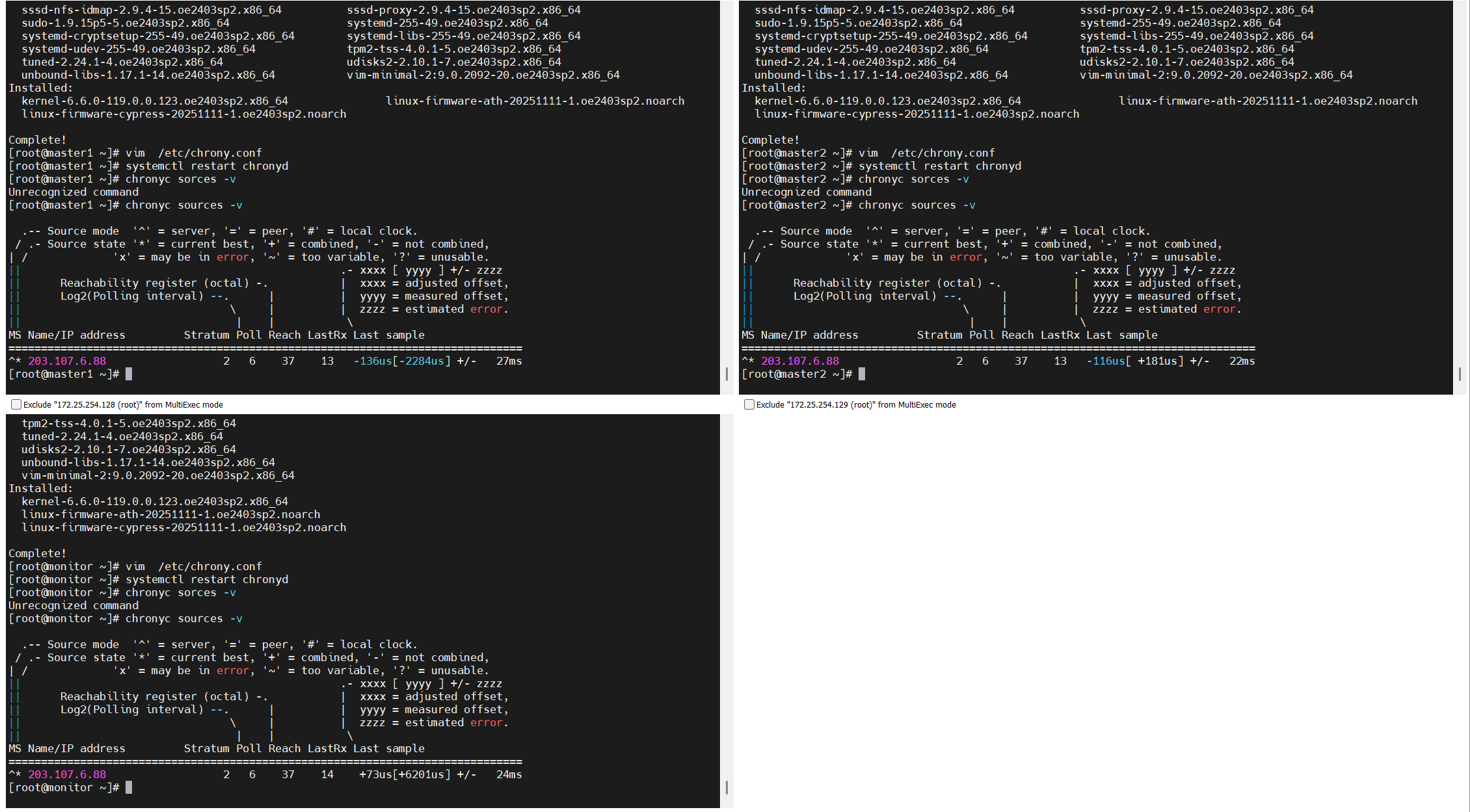The width and height of the screenshot is (1470, 812).
Task: Click "Complete!" text in master2 terminal
Action: click(770, 140)
